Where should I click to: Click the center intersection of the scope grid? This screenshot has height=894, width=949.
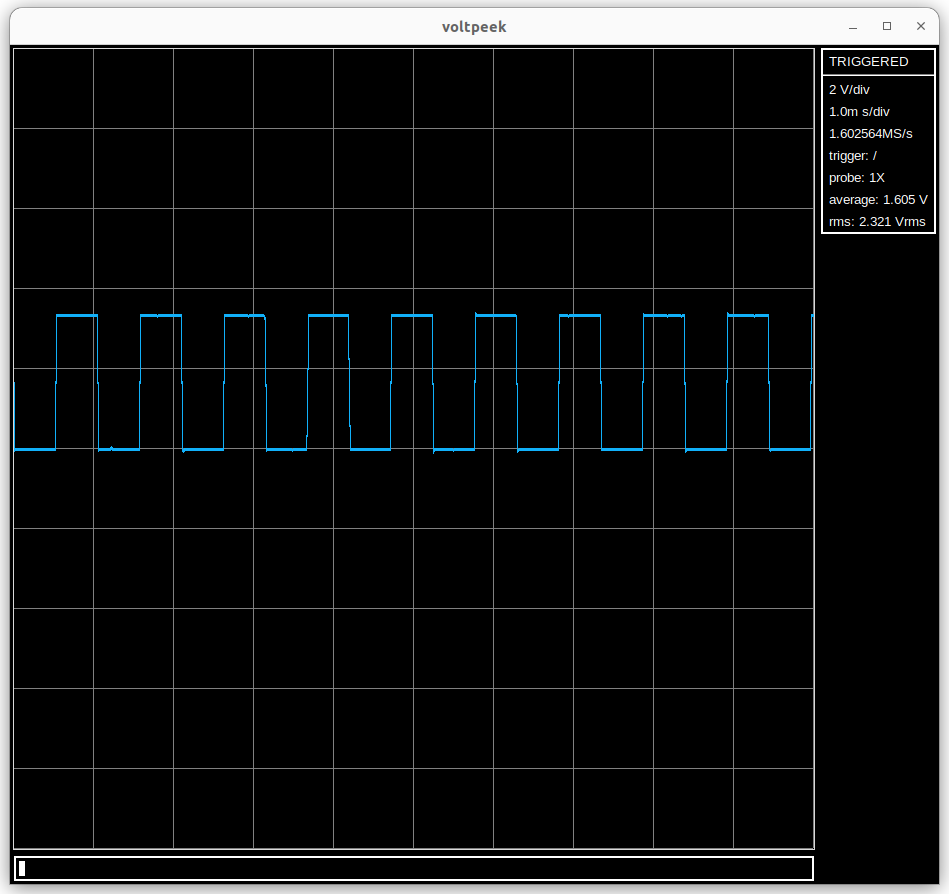(413, 449)
